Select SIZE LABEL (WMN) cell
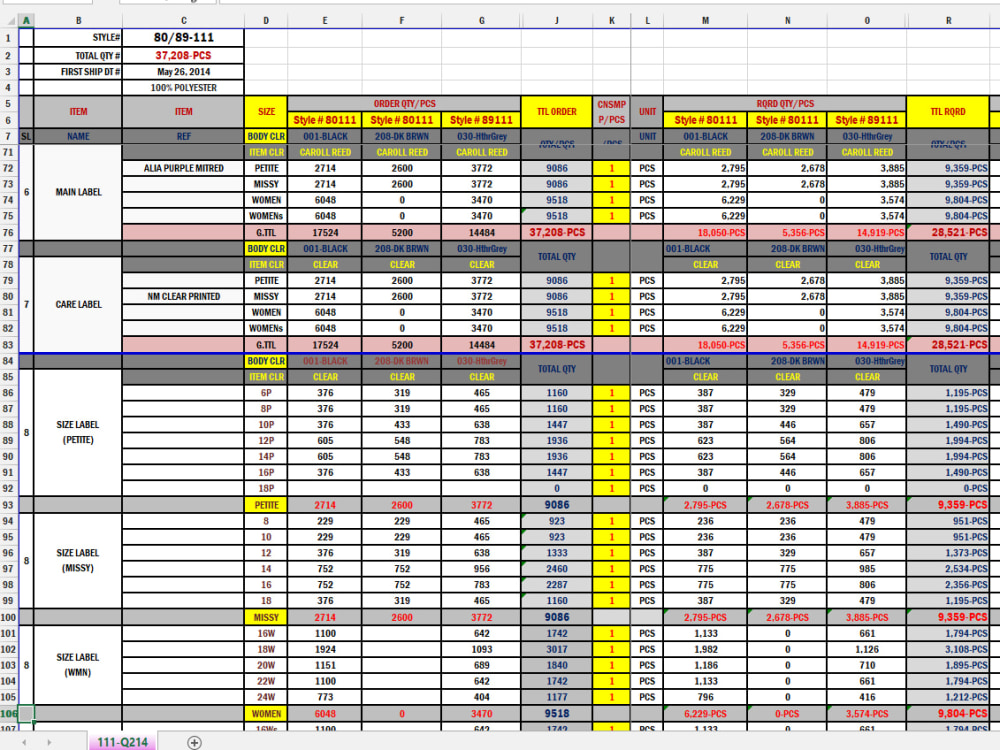 click(x=78, y=665)
